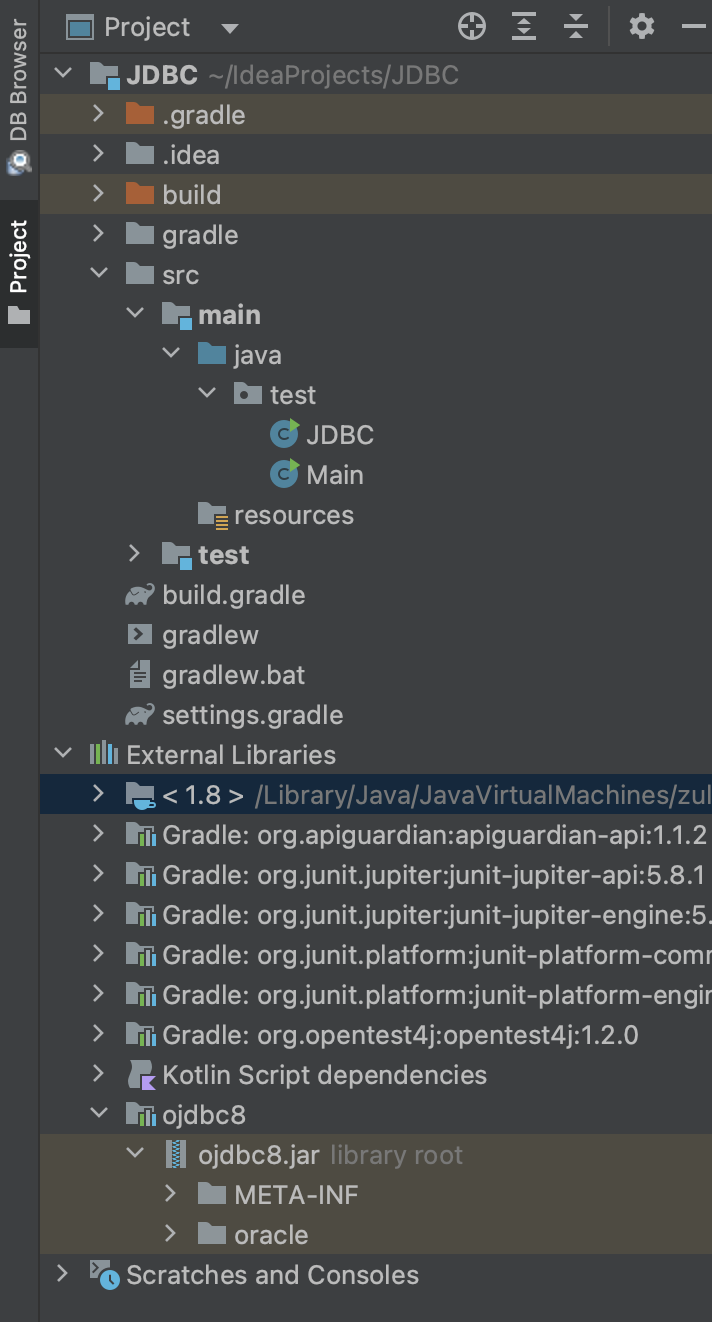The image size is (712, 1322).
Task: Expand the build folder chevron
Action: click(98, 194)
